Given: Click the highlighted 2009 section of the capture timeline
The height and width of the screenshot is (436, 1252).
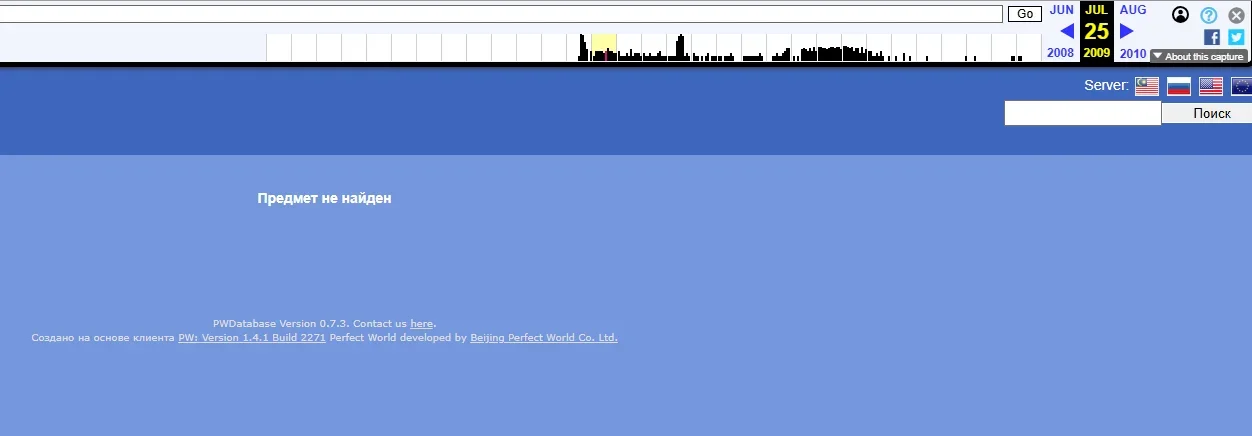Looking at the screenshot, I should (604, 47).
